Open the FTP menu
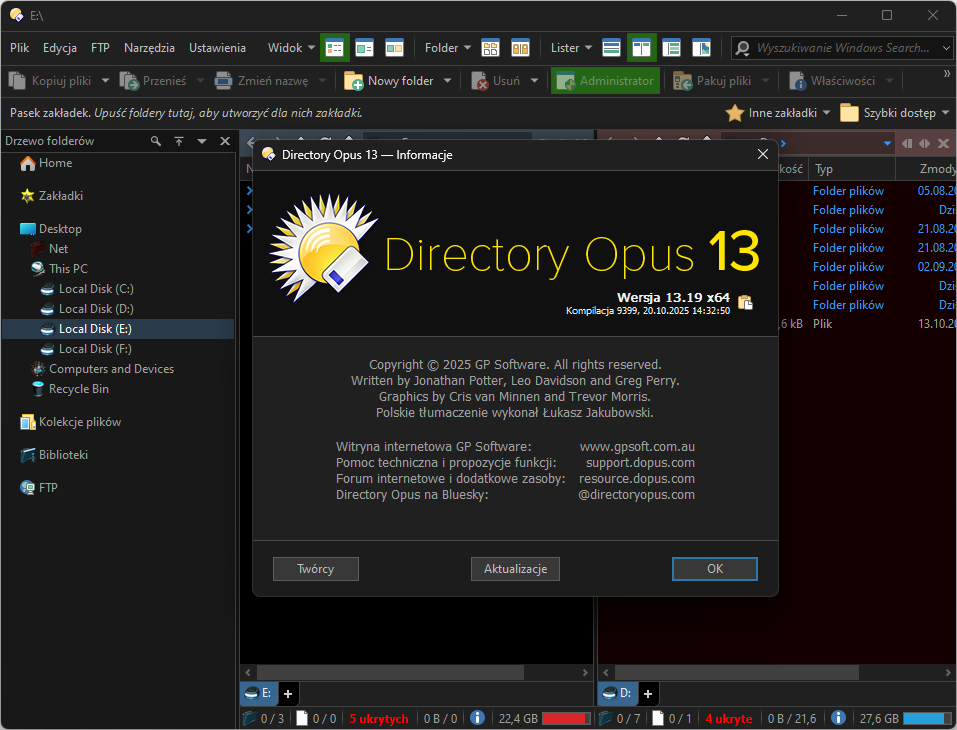Screen dimensions: 957x730 click(x=100, y=48)
